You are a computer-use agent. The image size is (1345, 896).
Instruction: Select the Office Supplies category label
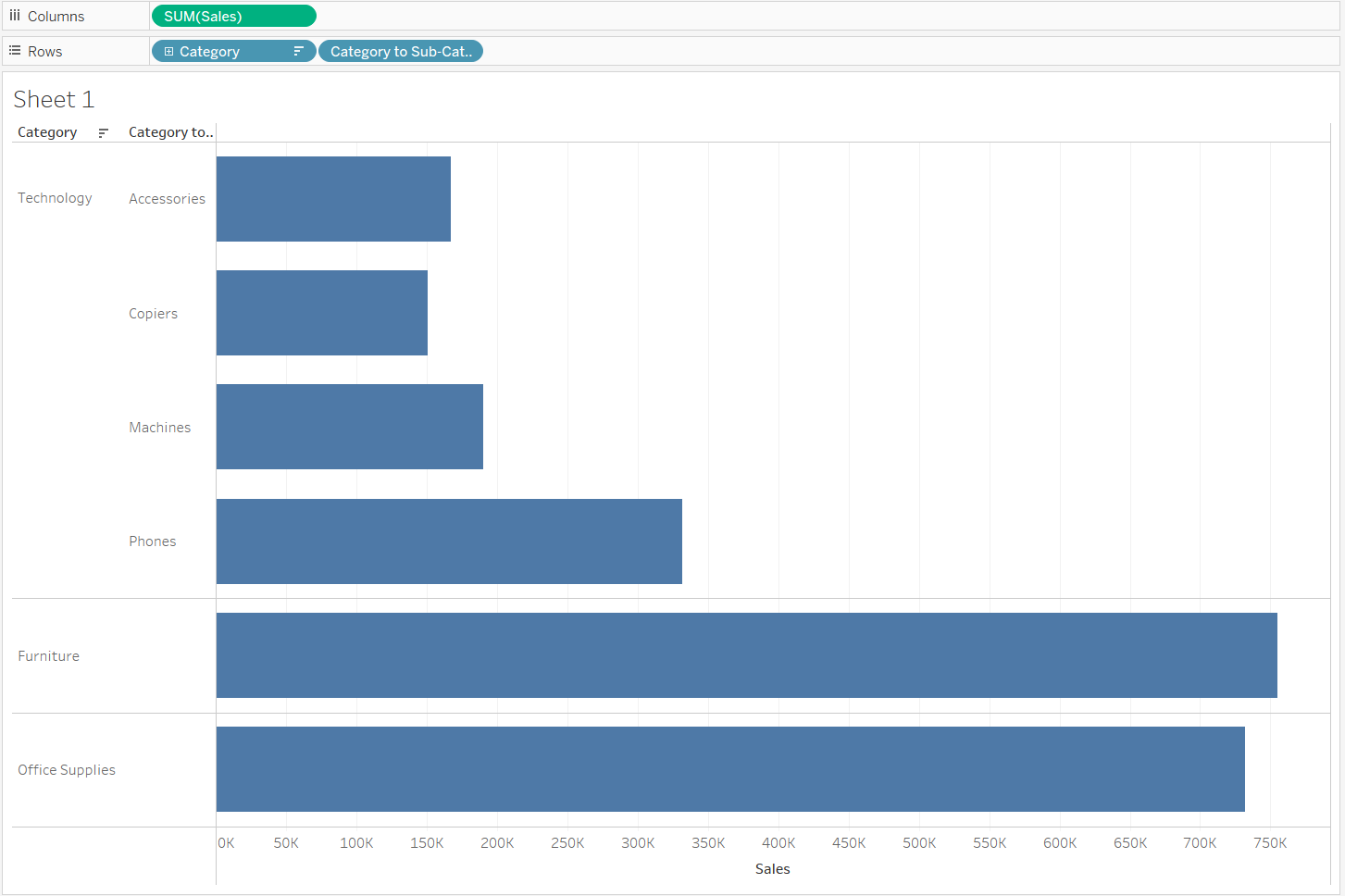click(67, 770)
